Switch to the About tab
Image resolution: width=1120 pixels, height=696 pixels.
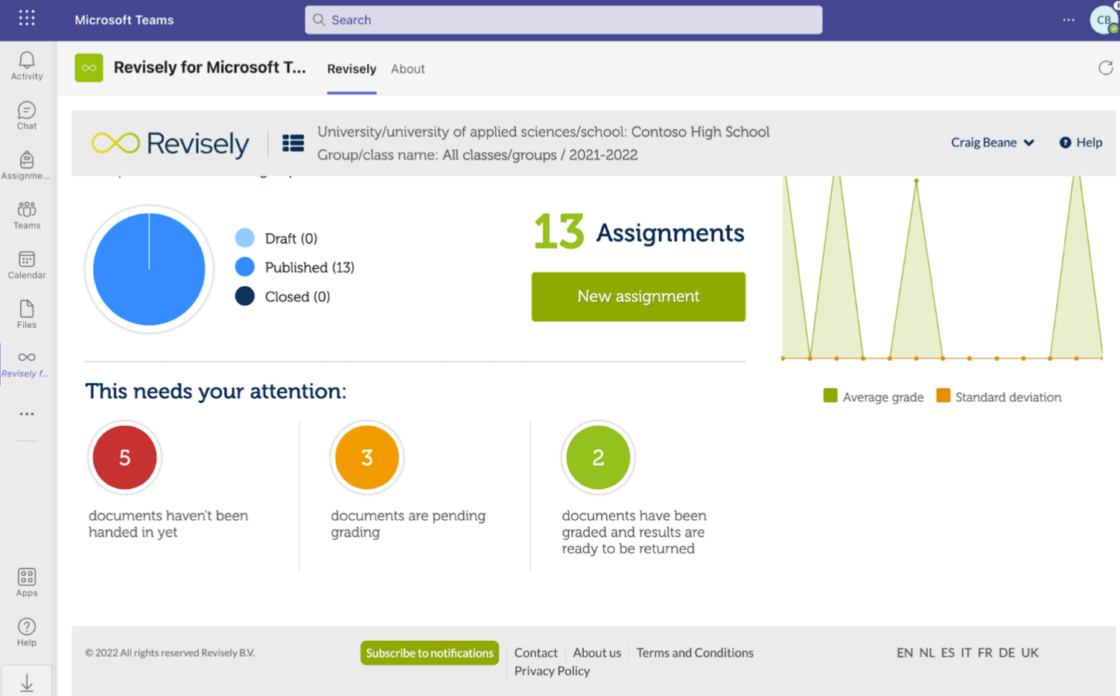coord(407,69)
